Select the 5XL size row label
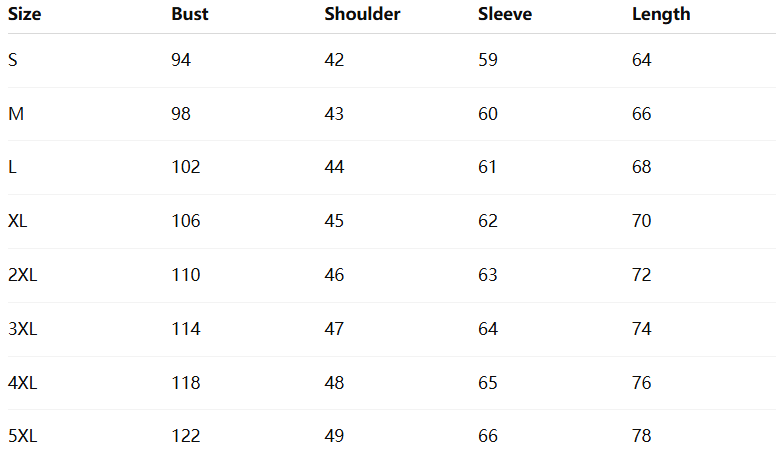Screen dimensions: 779x459 22,436
